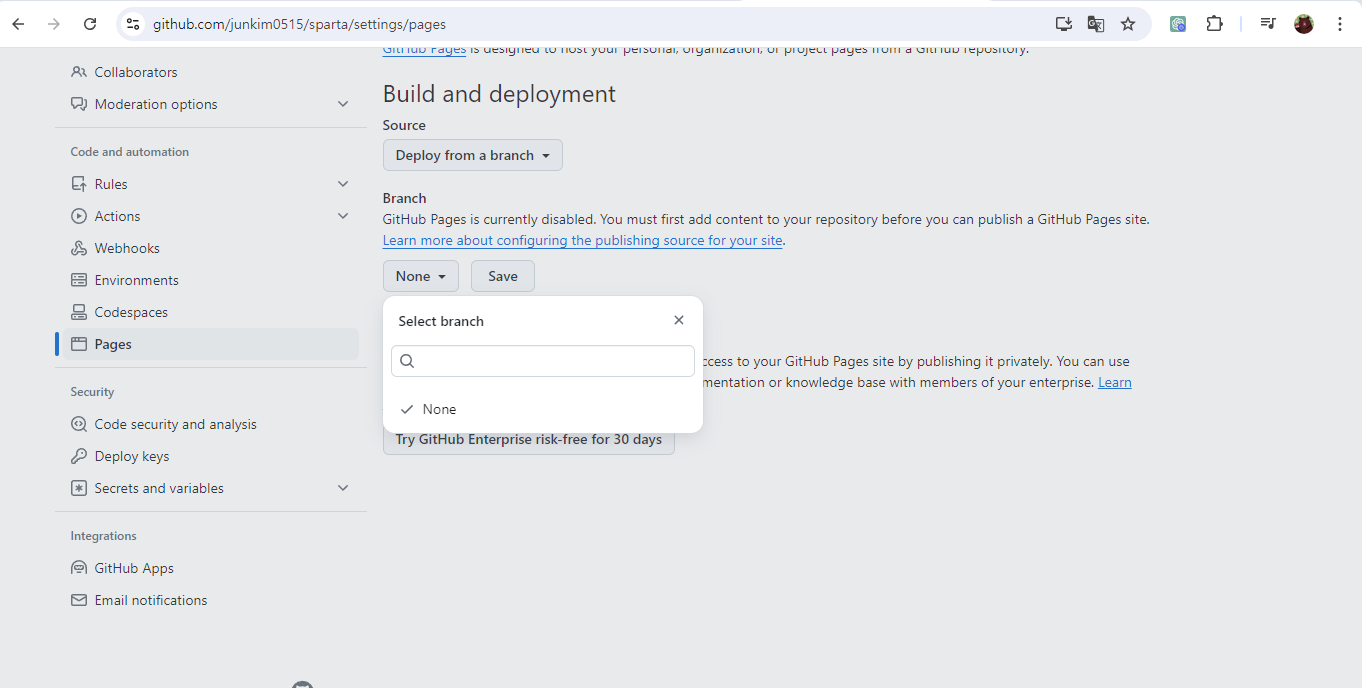Image resolution: width=1362 pixels, height=688 pixels.
Task: Click the Codespaces icon in sidebar
Action: [x=79, y=312]
